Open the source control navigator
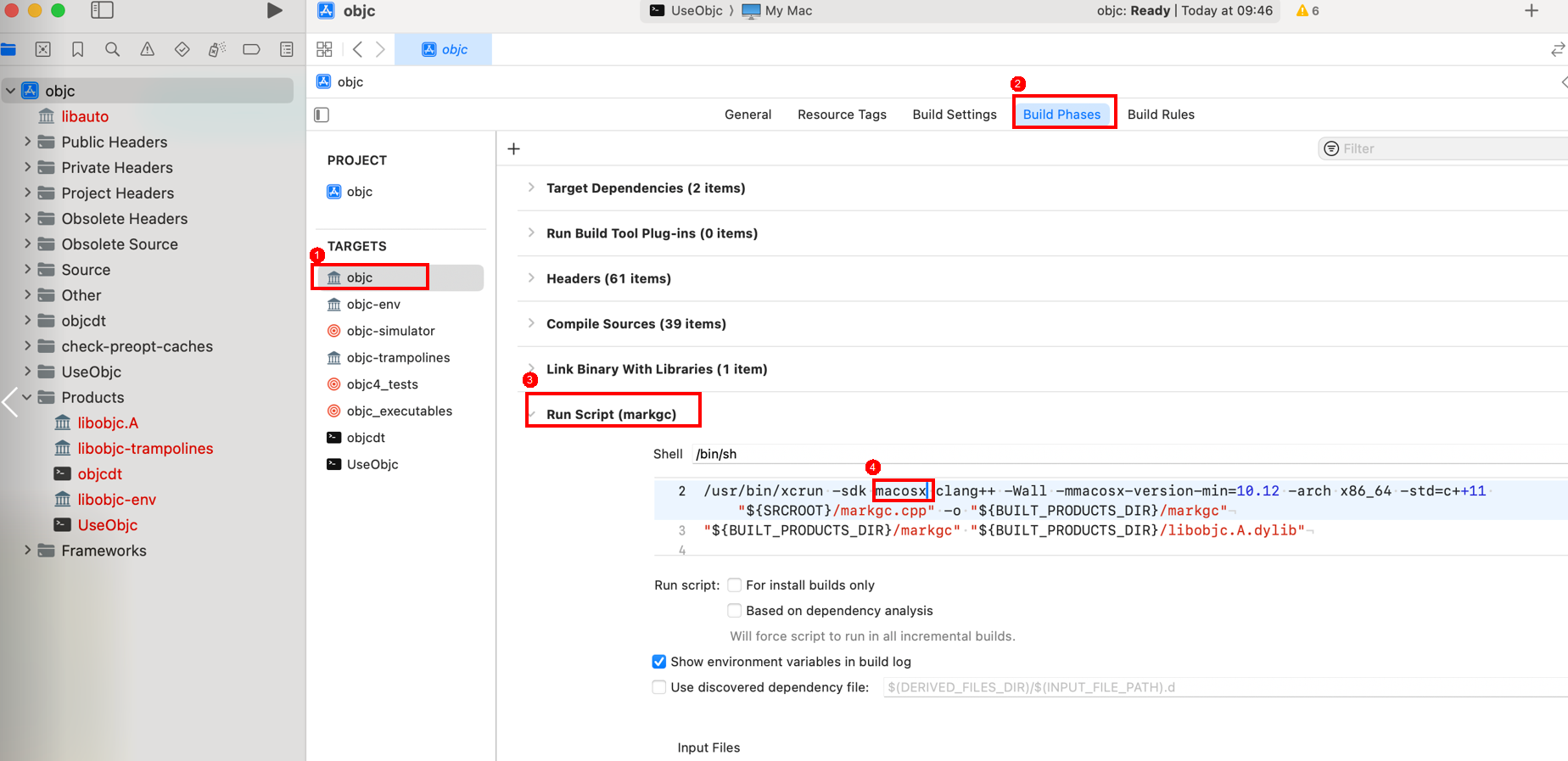Screen dimensions: 1568x761 pyautogui.click(x=43, y=49)
